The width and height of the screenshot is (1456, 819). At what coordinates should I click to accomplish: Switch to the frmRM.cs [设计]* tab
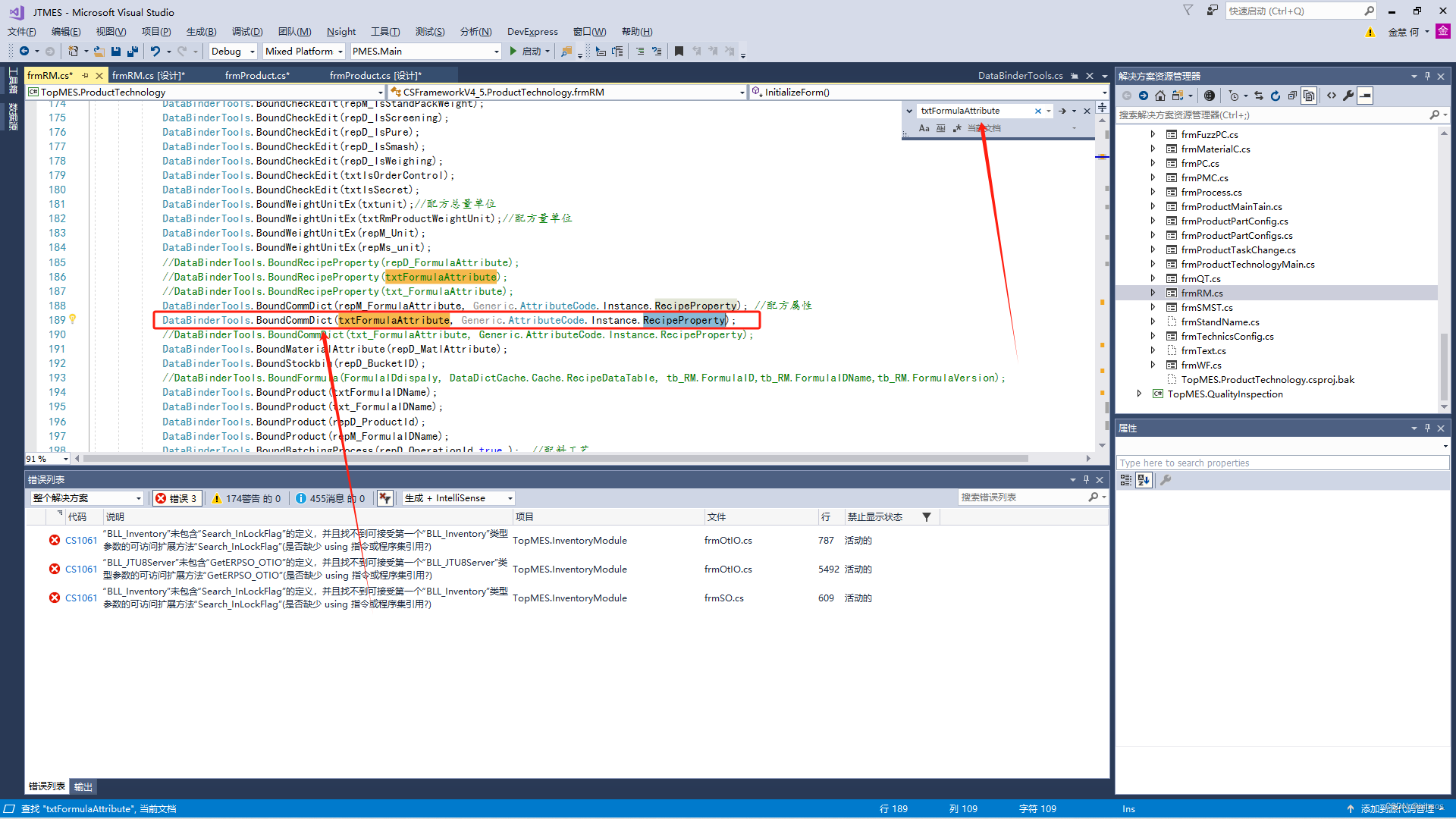(x=149, y=75)
